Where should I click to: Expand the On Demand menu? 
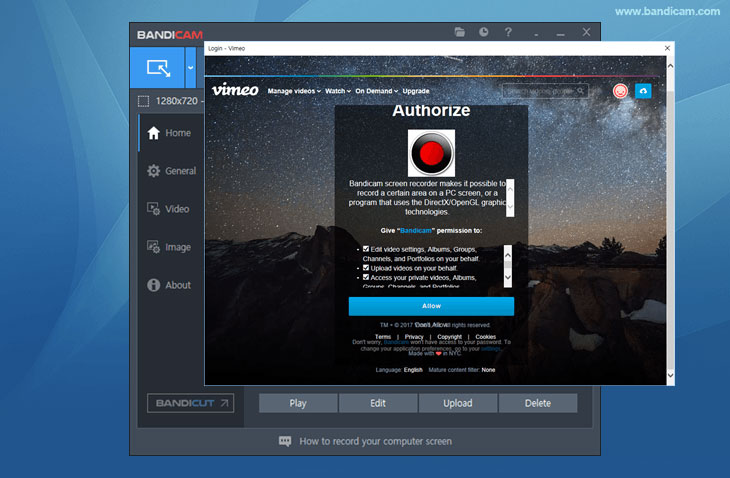[x=377, y=91]
